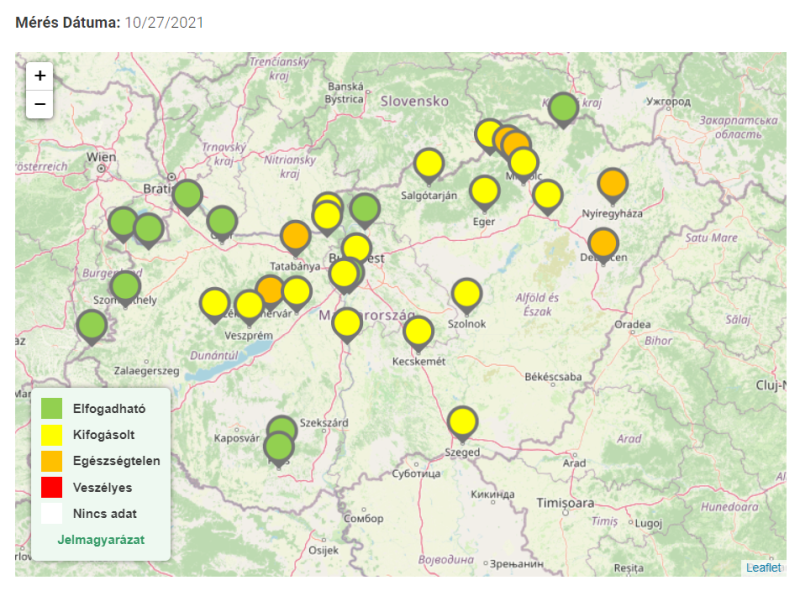Screen dimensions: 800x591
Task: Select the green marker near Košice
Action: coord(563,110)
